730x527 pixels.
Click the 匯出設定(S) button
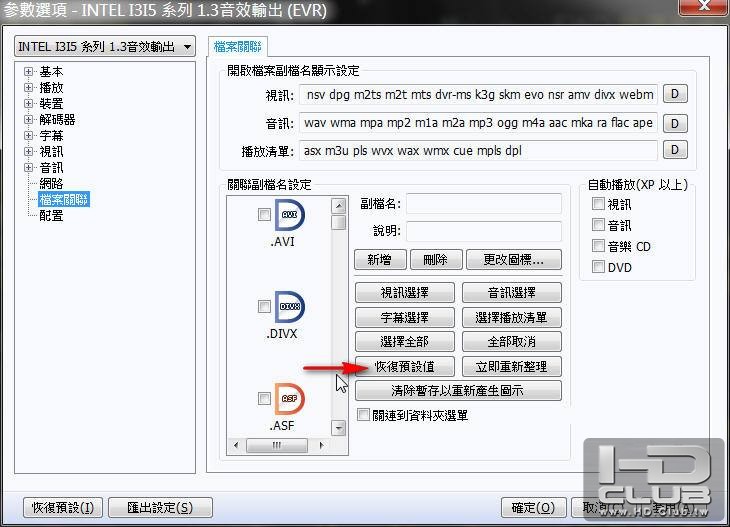(160, 507)
